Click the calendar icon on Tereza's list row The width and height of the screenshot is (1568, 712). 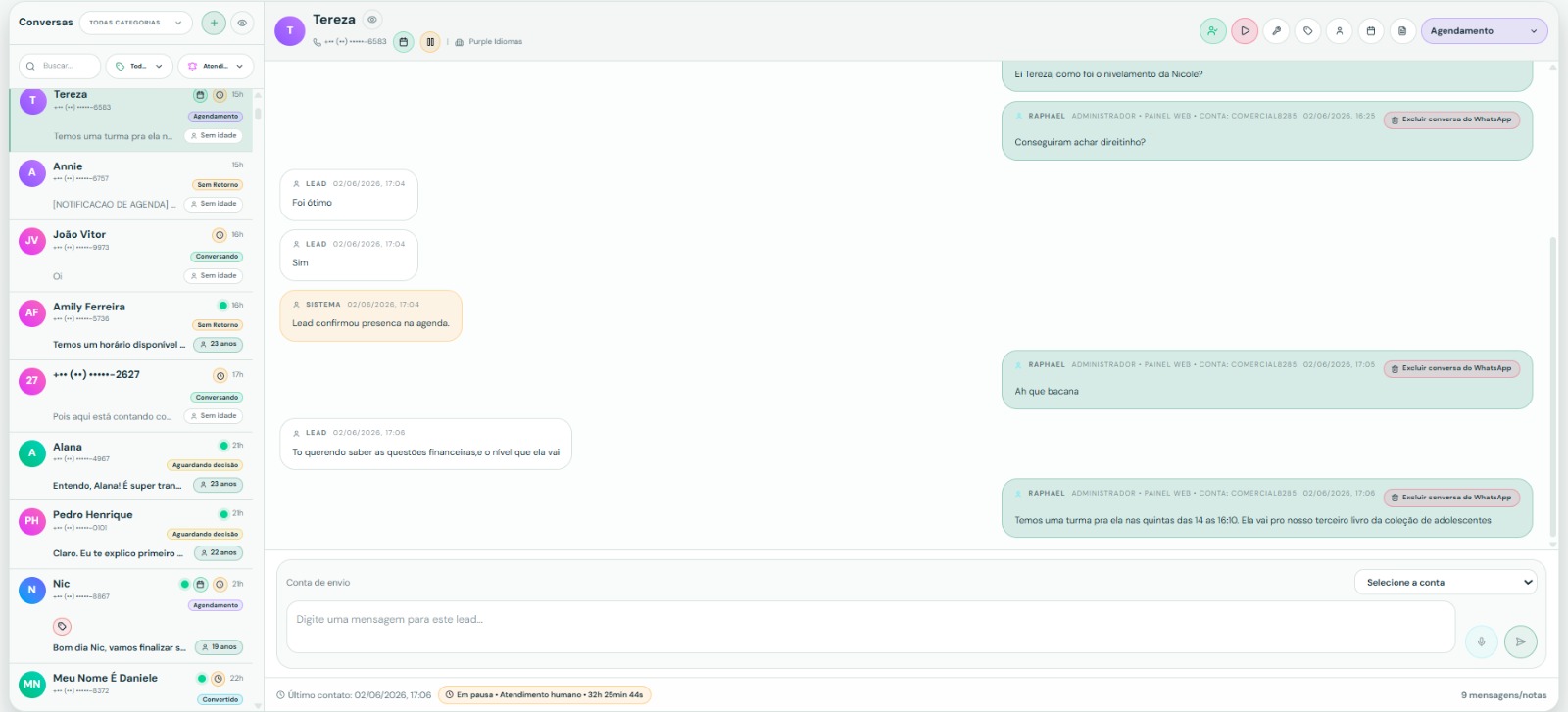(200, 95)
